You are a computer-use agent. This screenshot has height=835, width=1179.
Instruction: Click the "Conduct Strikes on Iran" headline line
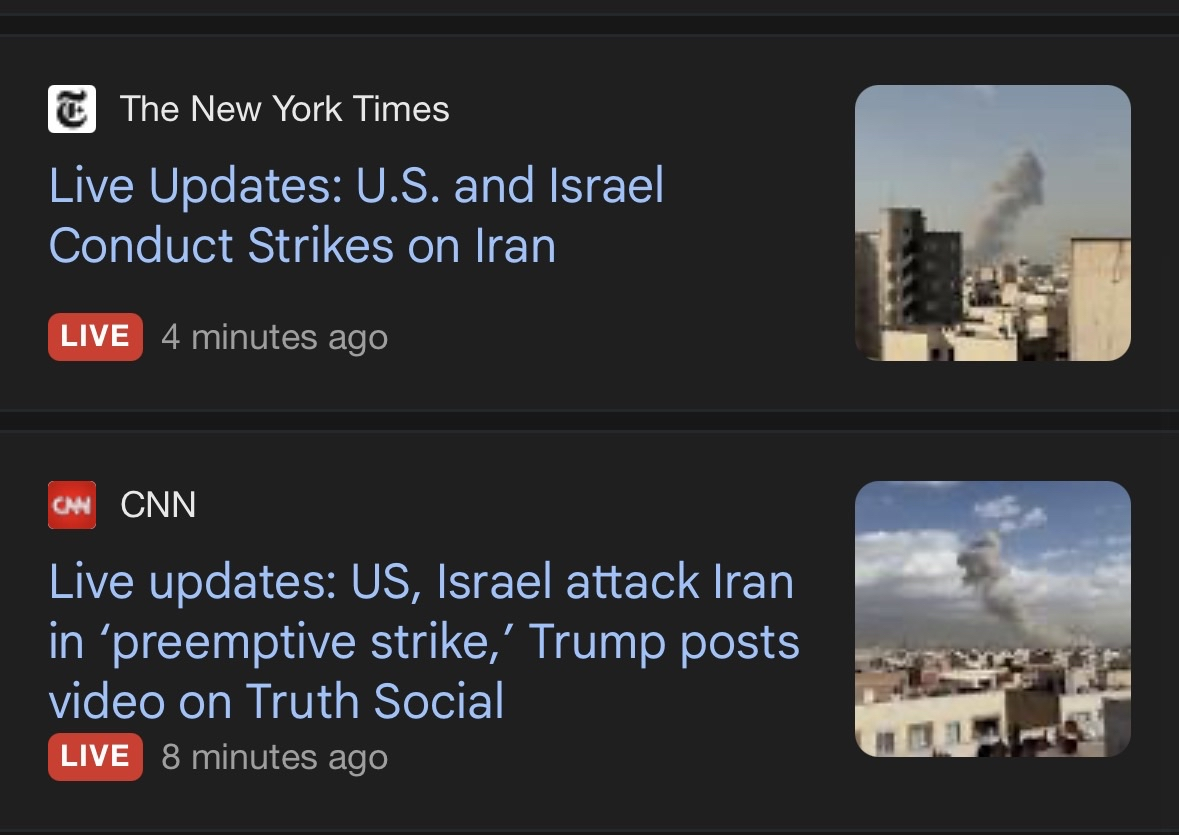click(302, 245)
